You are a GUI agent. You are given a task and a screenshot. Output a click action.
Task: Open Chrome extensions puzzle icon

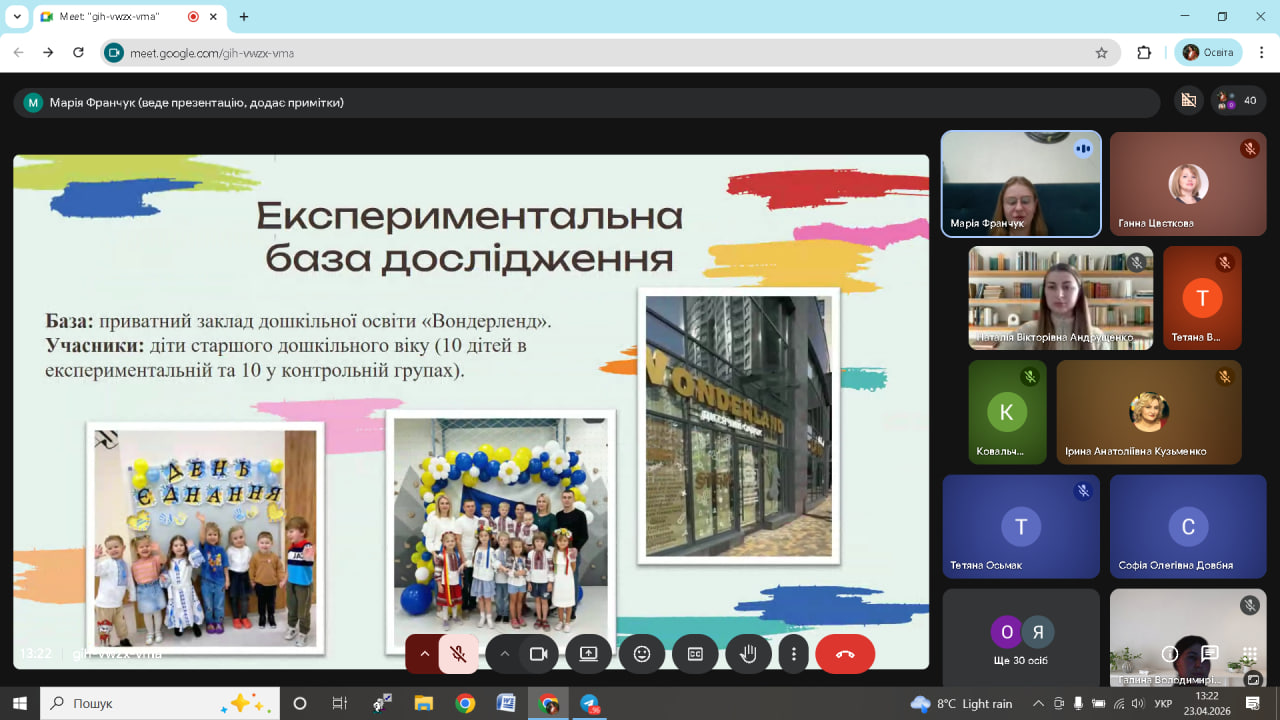click(1144, 53)
